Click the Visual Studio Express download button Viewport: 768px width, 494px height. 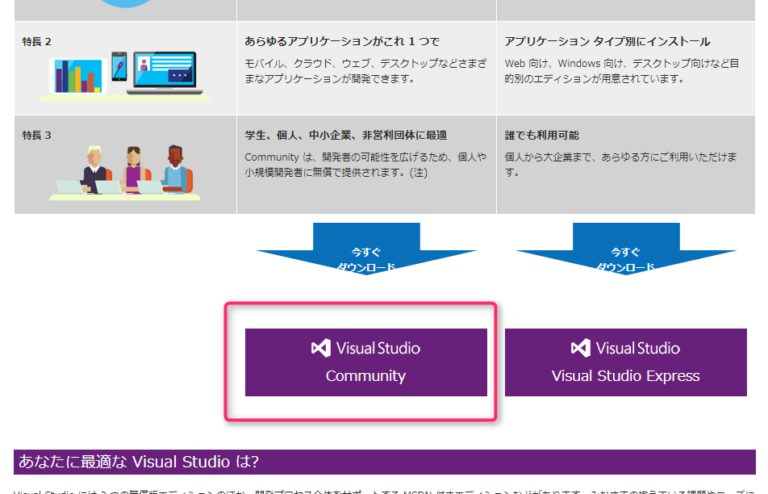625,362
